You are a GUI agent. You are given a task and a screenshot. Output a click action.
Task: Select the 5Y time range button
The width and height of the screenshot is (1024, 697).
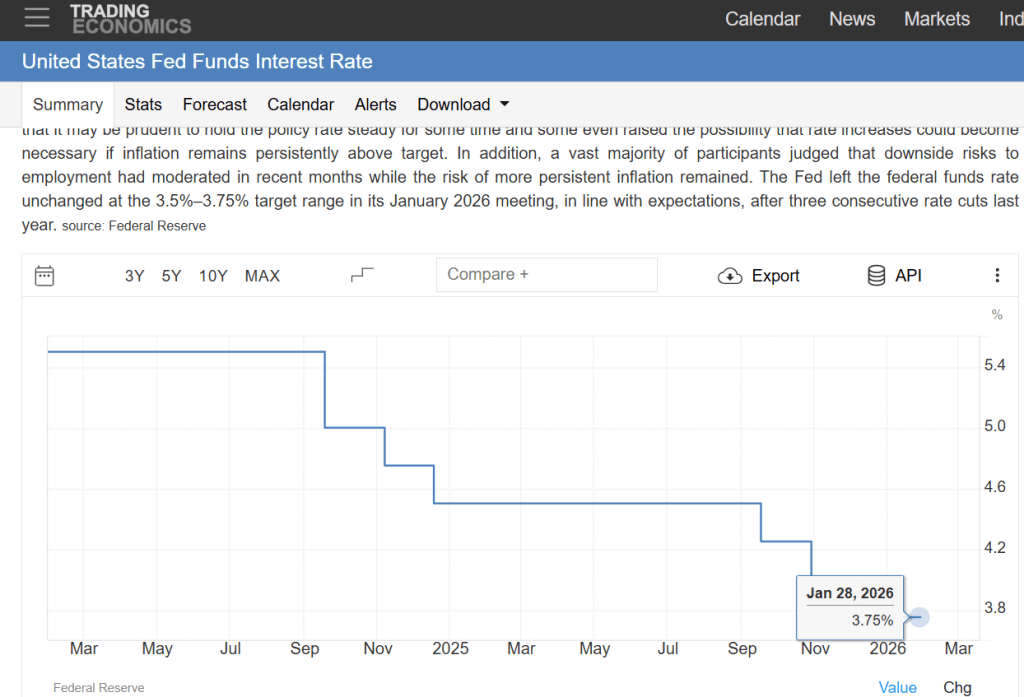pos(172,276)
